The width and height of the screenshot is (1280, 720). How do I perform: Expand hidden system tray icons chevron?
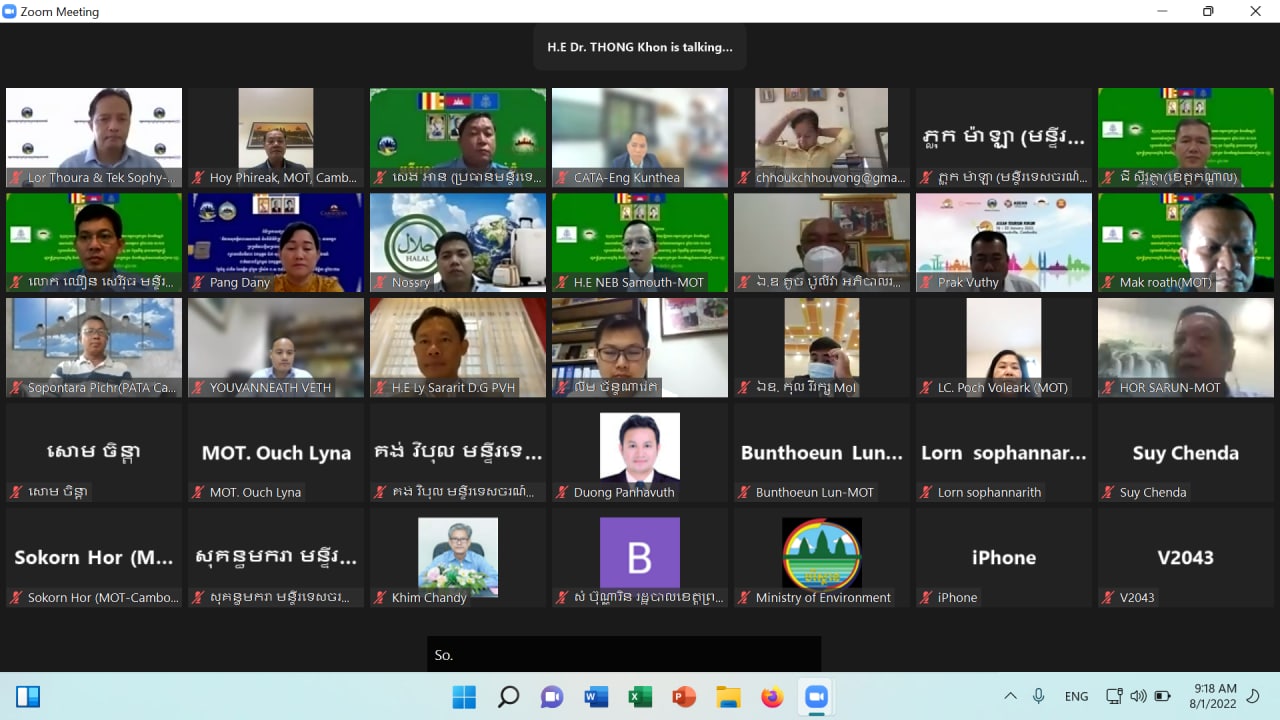1010,697
